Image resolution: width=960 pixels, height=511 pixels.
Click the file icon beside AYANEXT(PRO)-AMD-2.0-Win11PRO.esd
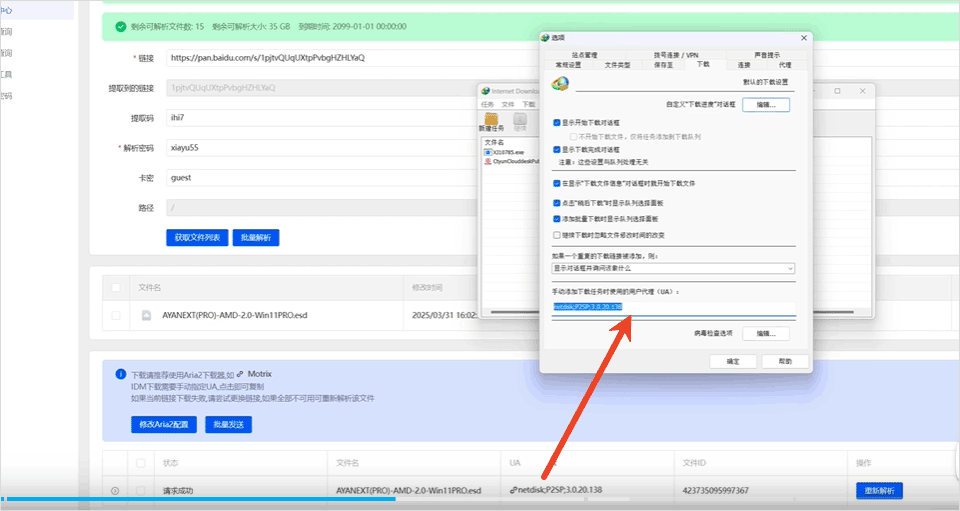145,315
